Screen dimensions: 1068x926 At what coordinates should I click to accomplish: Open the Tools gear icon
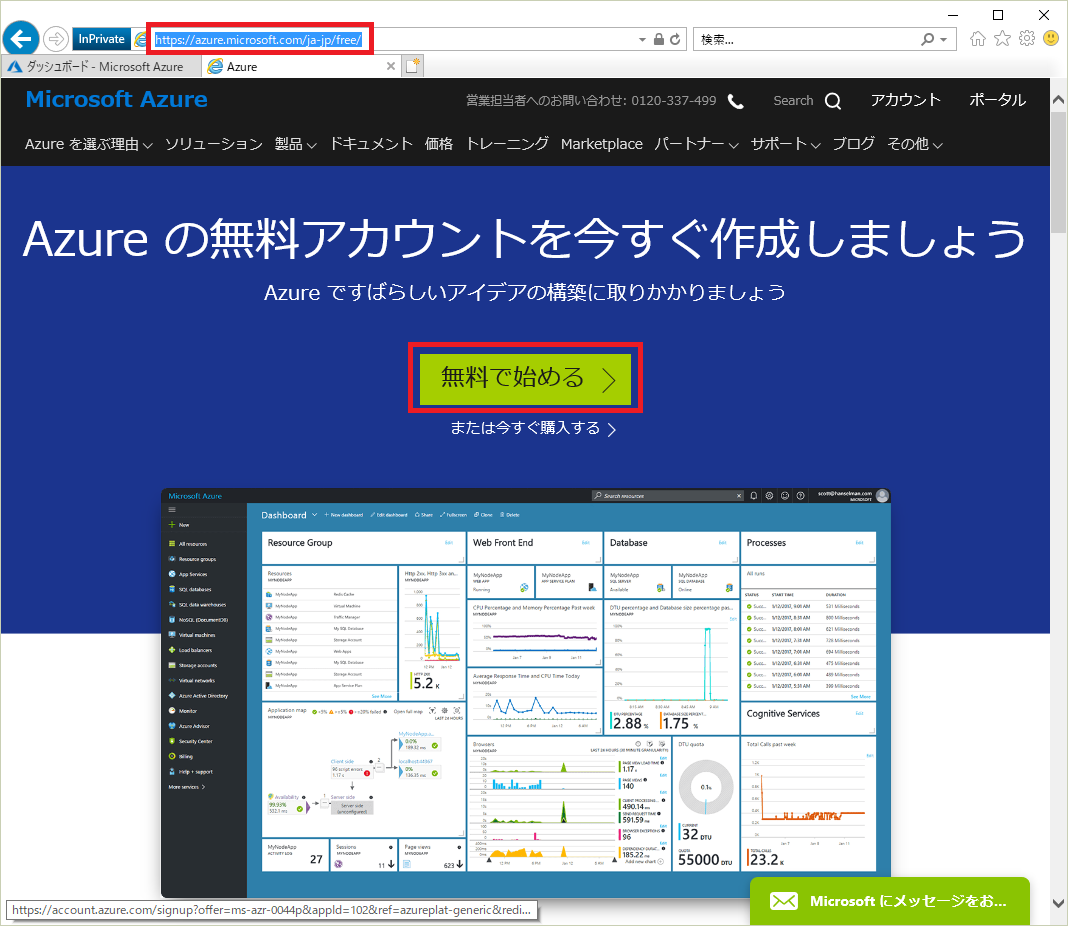[x=1027, y=38]
